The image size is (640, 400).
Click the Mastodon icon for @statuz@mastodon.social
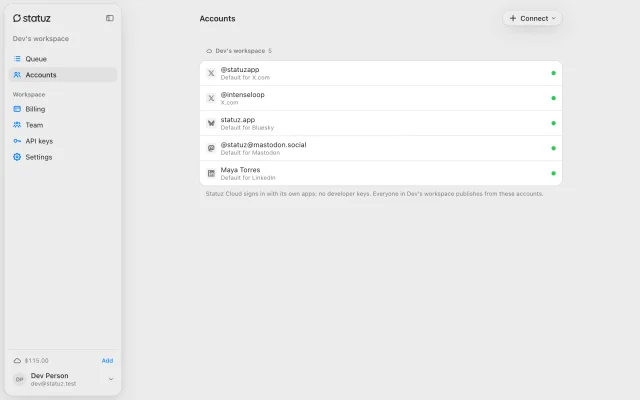[x=211, y=148]
